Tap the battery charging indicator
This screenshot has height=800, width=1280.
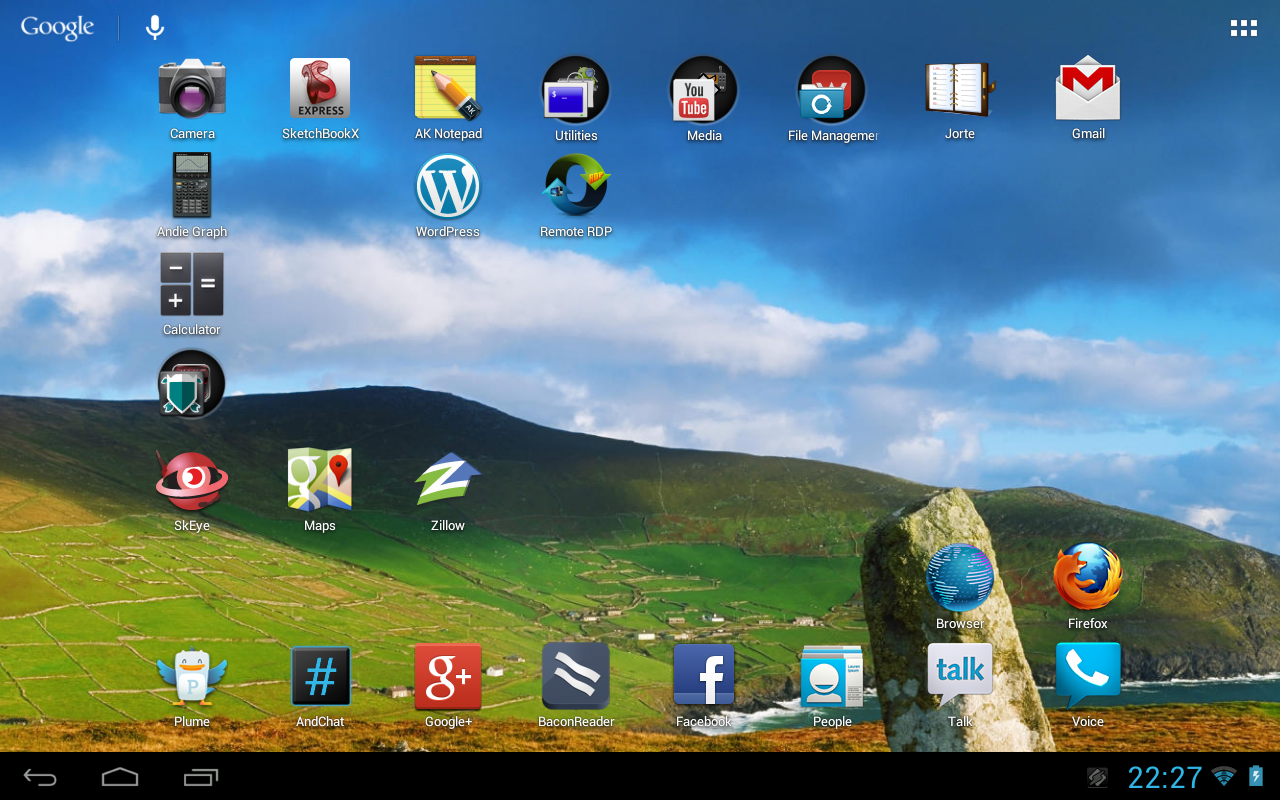click(x=1256, y=776)
